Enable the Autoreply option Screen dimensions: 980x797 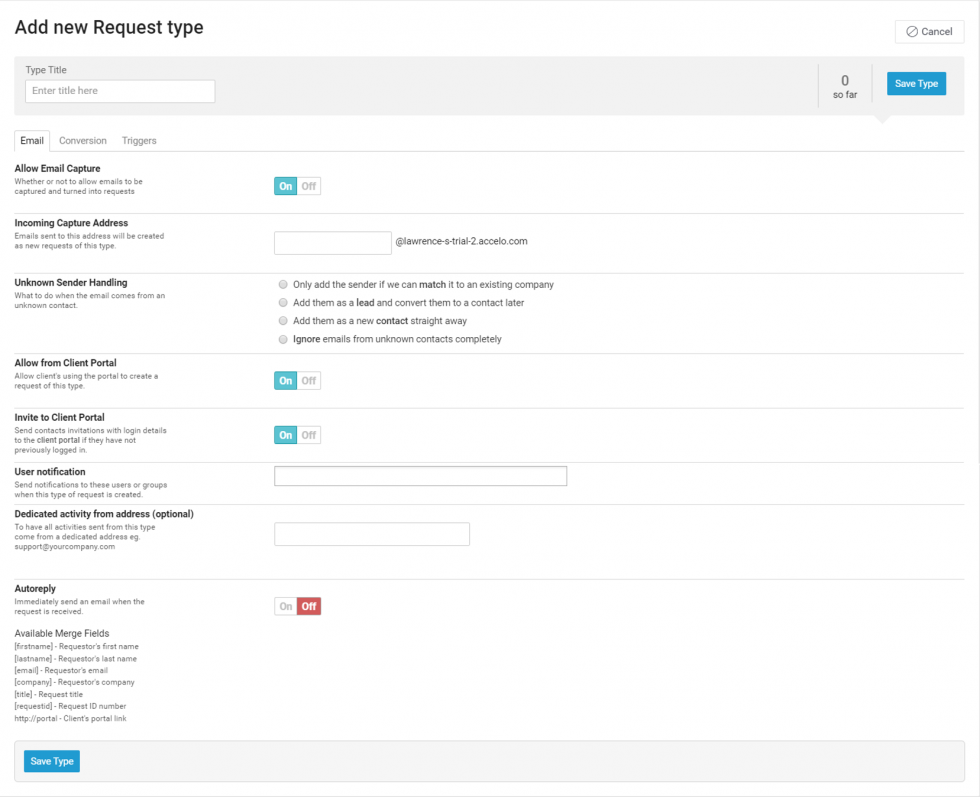pyautogui.click(x=284, y=606)
